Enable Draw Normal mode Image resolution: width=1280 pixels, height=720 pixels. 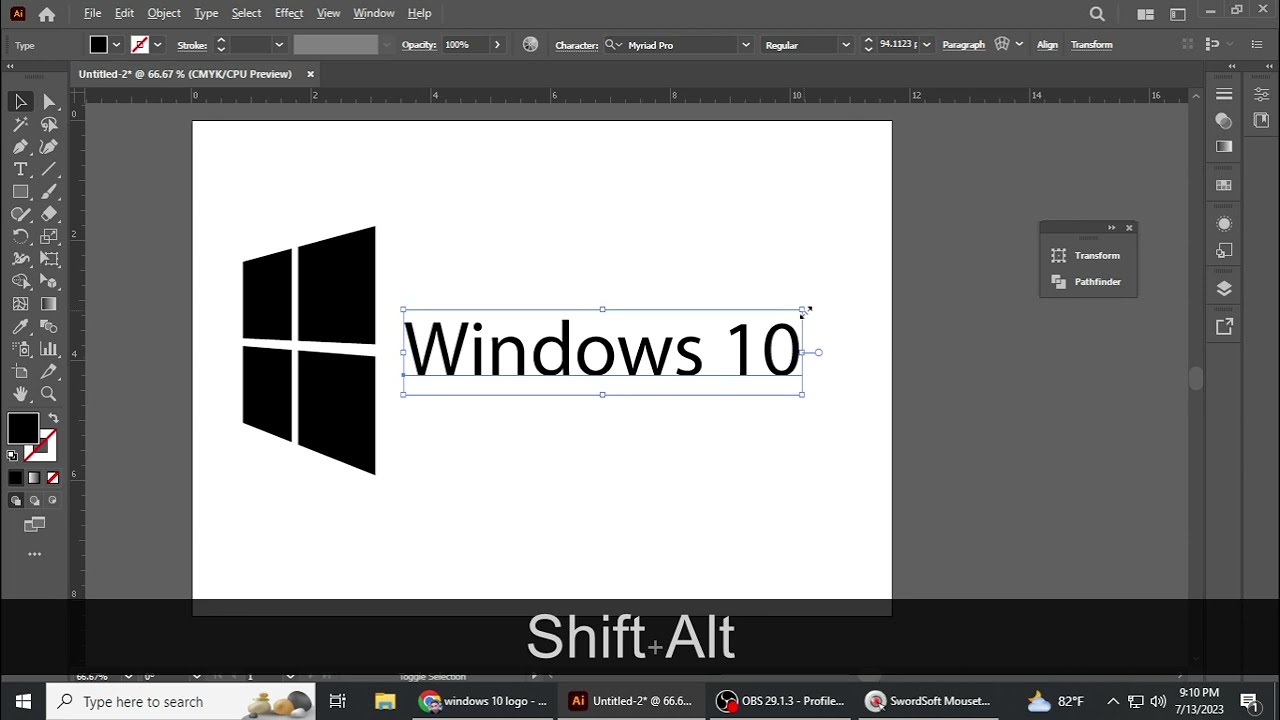(x=15, y=501)
